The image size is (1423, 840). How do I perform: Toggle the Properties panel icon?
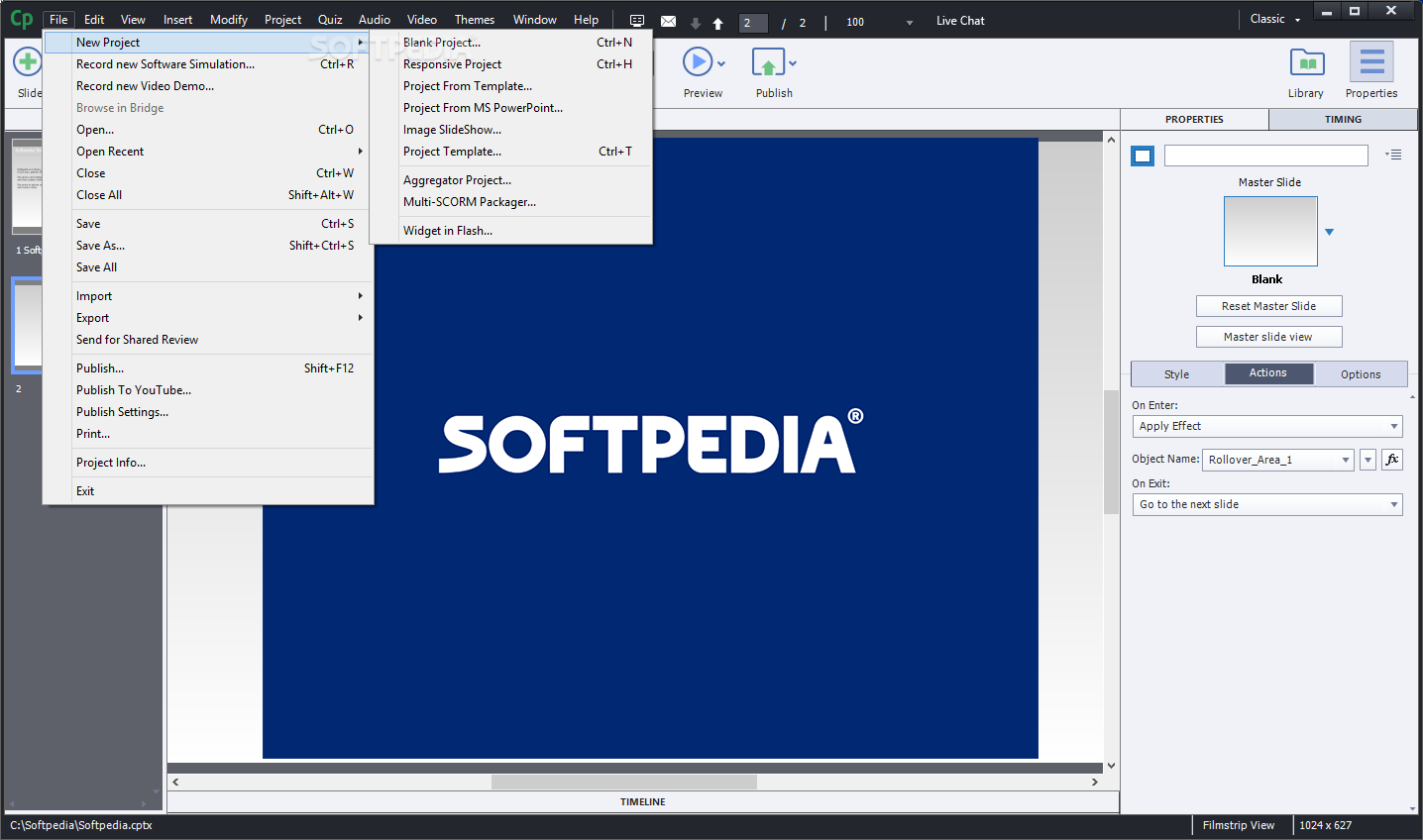click(1371, 62)
